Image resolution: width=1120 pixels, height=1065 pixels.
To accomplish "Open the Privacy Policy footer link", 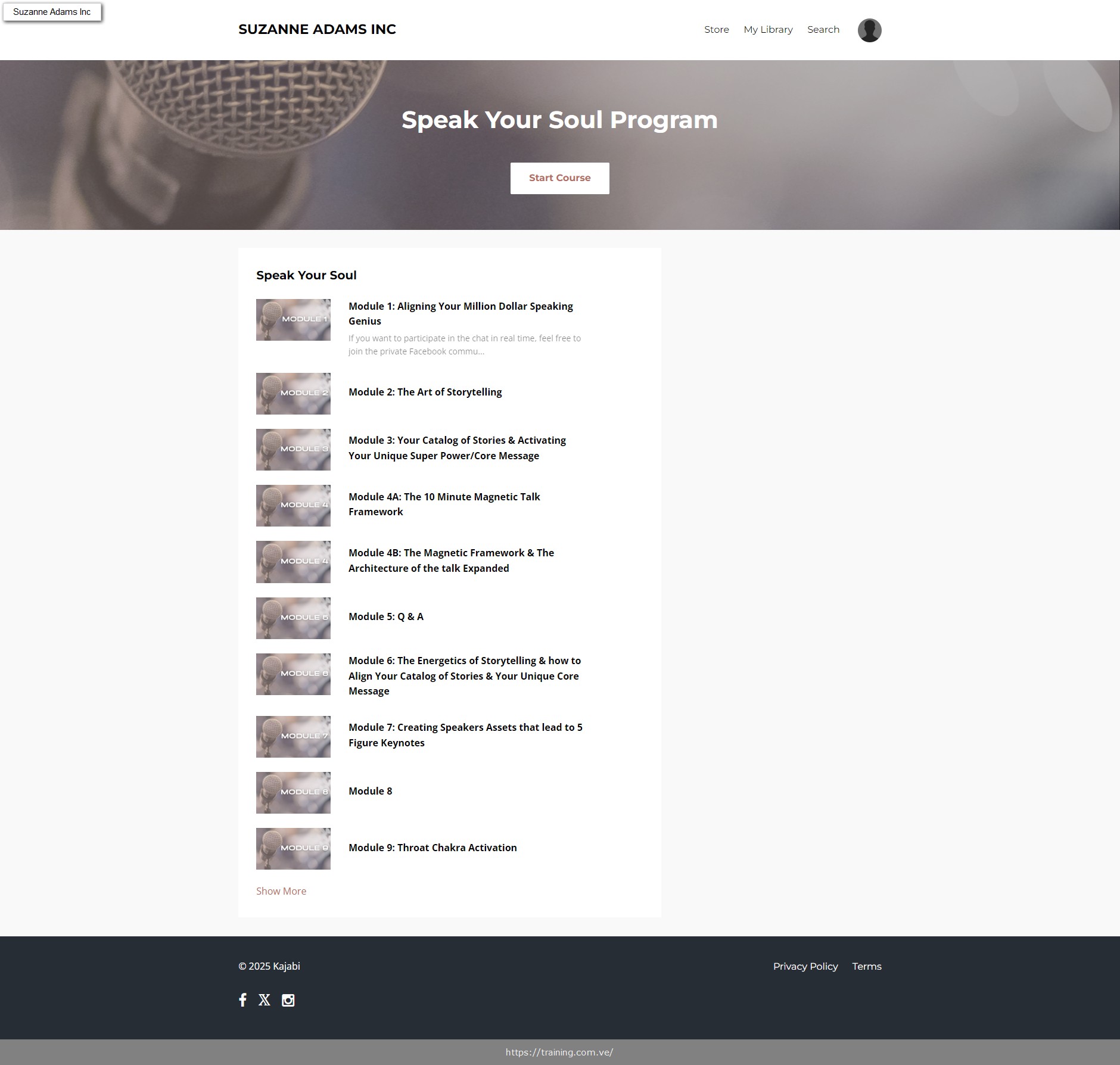I will (x=805, y=966).
